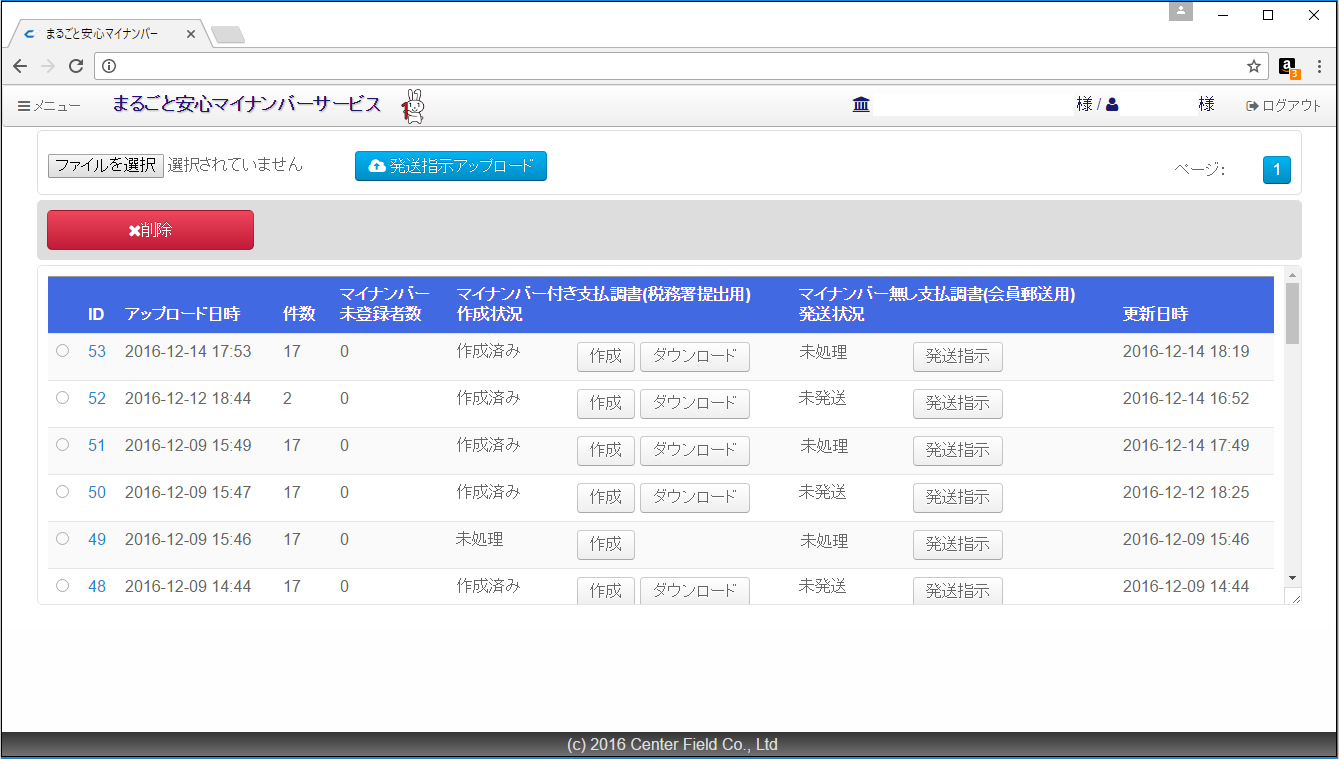Click the 未処理 creation status in row 49
Screen dimensions: 1339x759
pos(479,539)
